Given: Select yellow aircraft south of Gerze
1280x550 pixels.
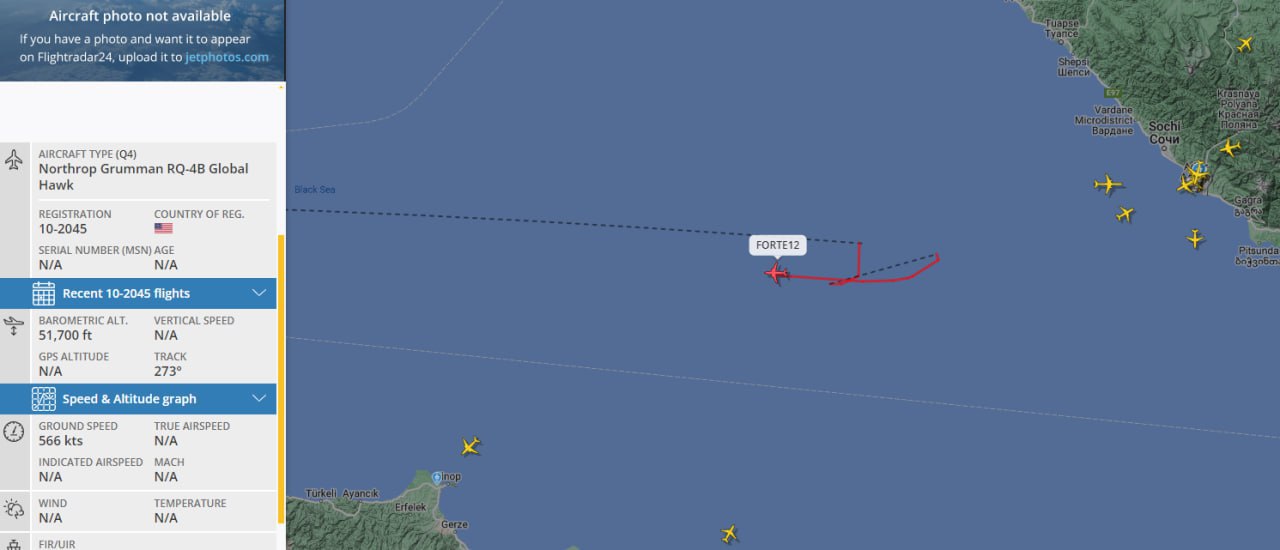Looking at the screenshot, I should 729,534.
